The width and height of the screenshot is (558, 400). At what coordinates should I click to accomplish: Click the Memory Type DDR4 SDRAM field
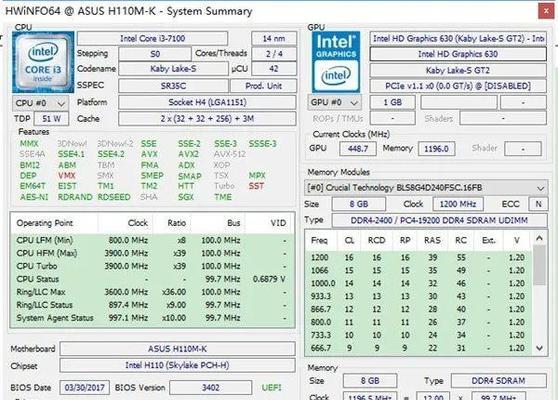499,380
